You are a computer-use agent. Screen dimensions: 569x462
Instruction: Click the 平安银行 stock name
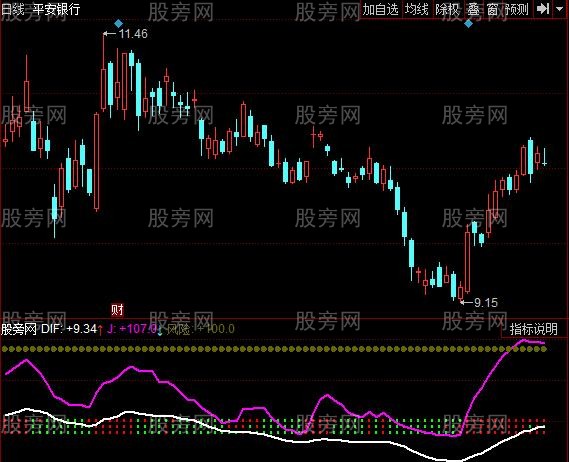56,9
